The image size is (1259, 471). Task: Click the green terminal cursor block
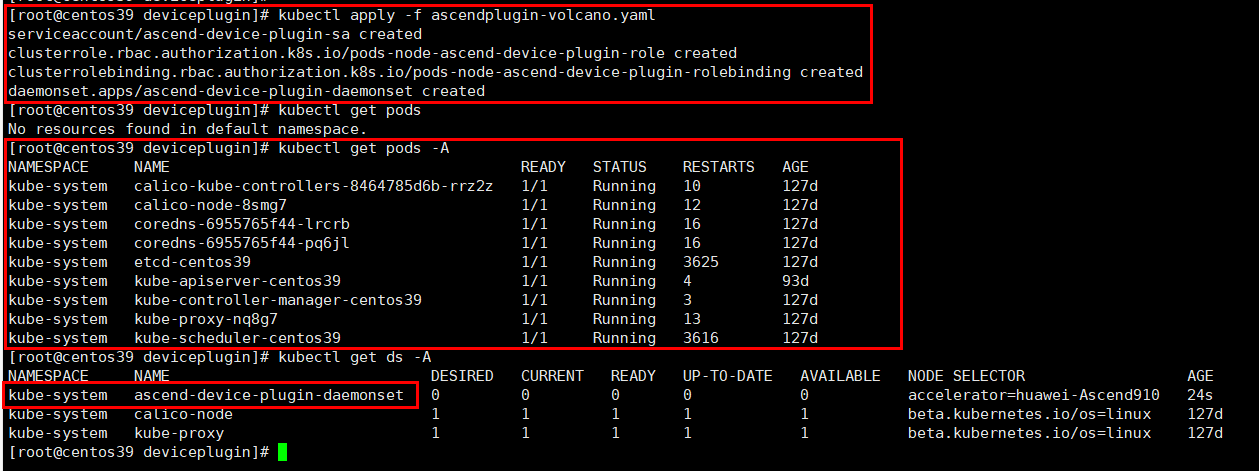(283, 453)
